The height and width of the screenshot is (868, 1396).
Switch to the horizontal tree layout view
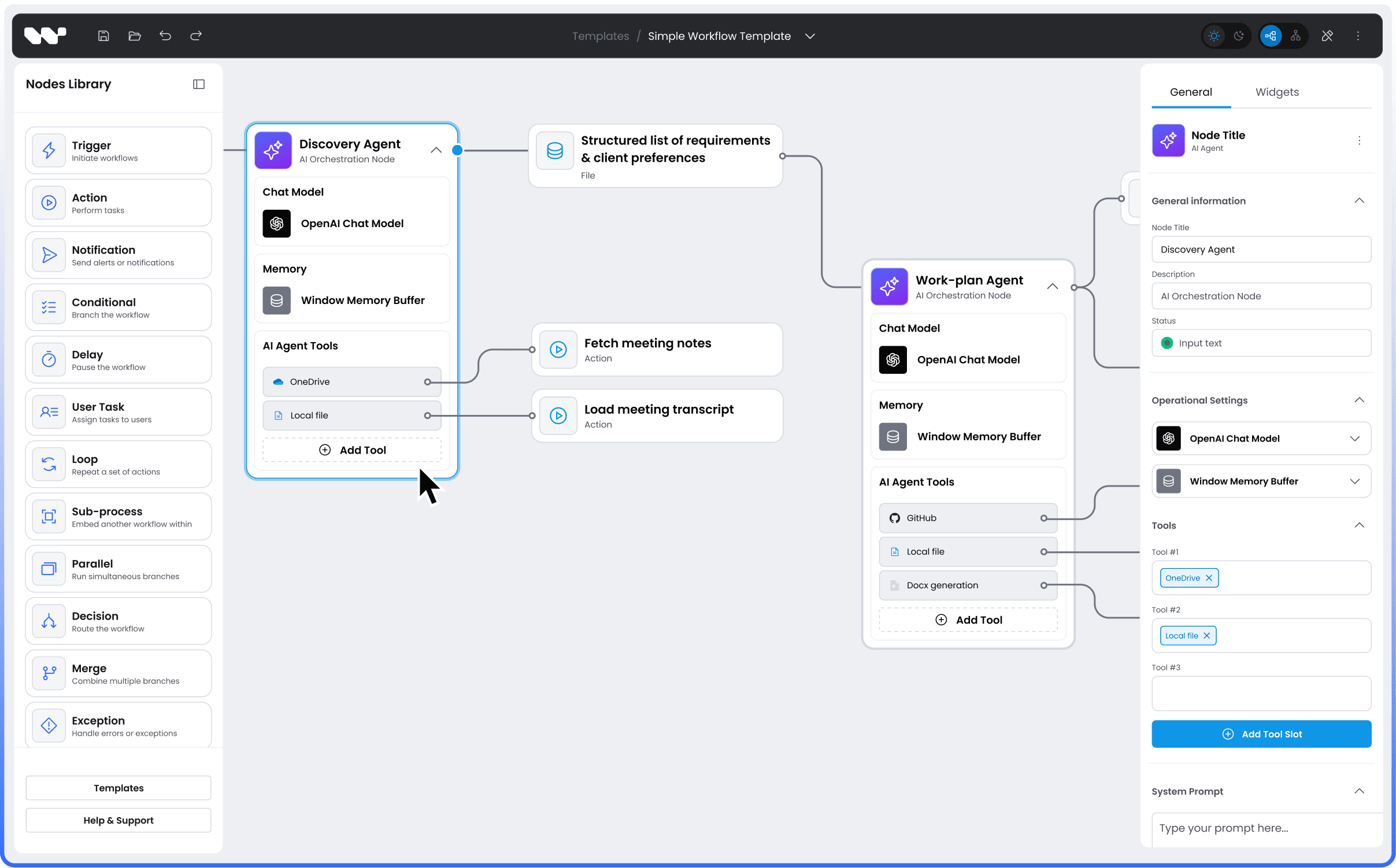pyautogui.click(x=1297, y=35)
